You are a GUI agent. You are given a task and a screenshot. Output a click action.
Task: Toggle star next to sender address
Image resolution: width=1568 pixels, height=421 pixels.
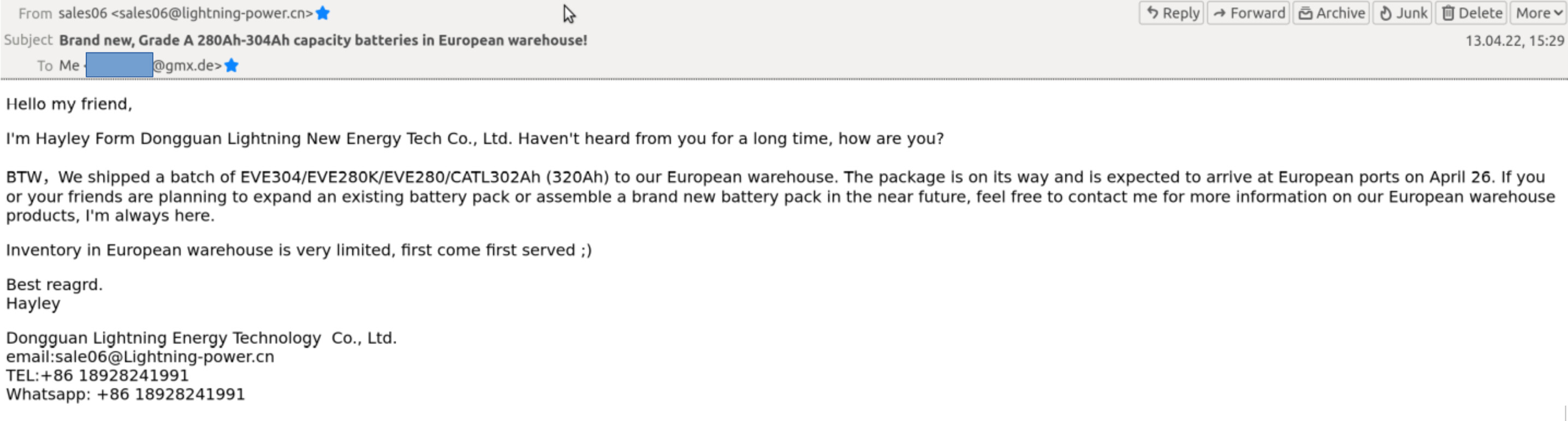tap(323, 13)
